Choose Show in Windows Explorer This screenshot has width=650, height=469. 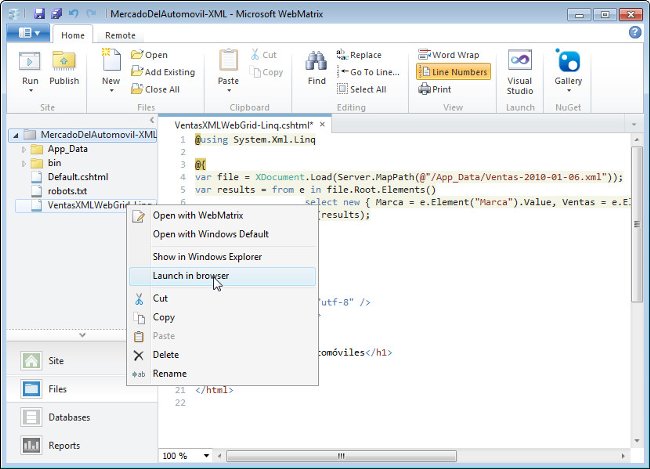[223, 257]
